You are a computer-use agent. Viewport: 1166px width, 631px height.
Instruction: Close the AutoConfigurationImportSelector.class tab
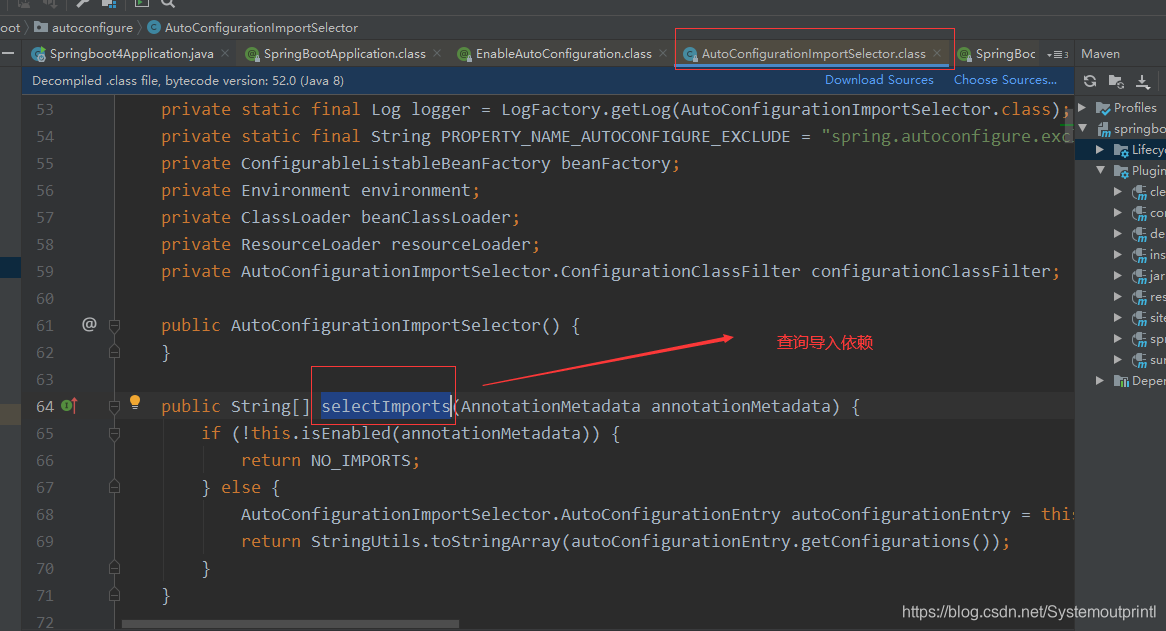[x=937, y=53]
